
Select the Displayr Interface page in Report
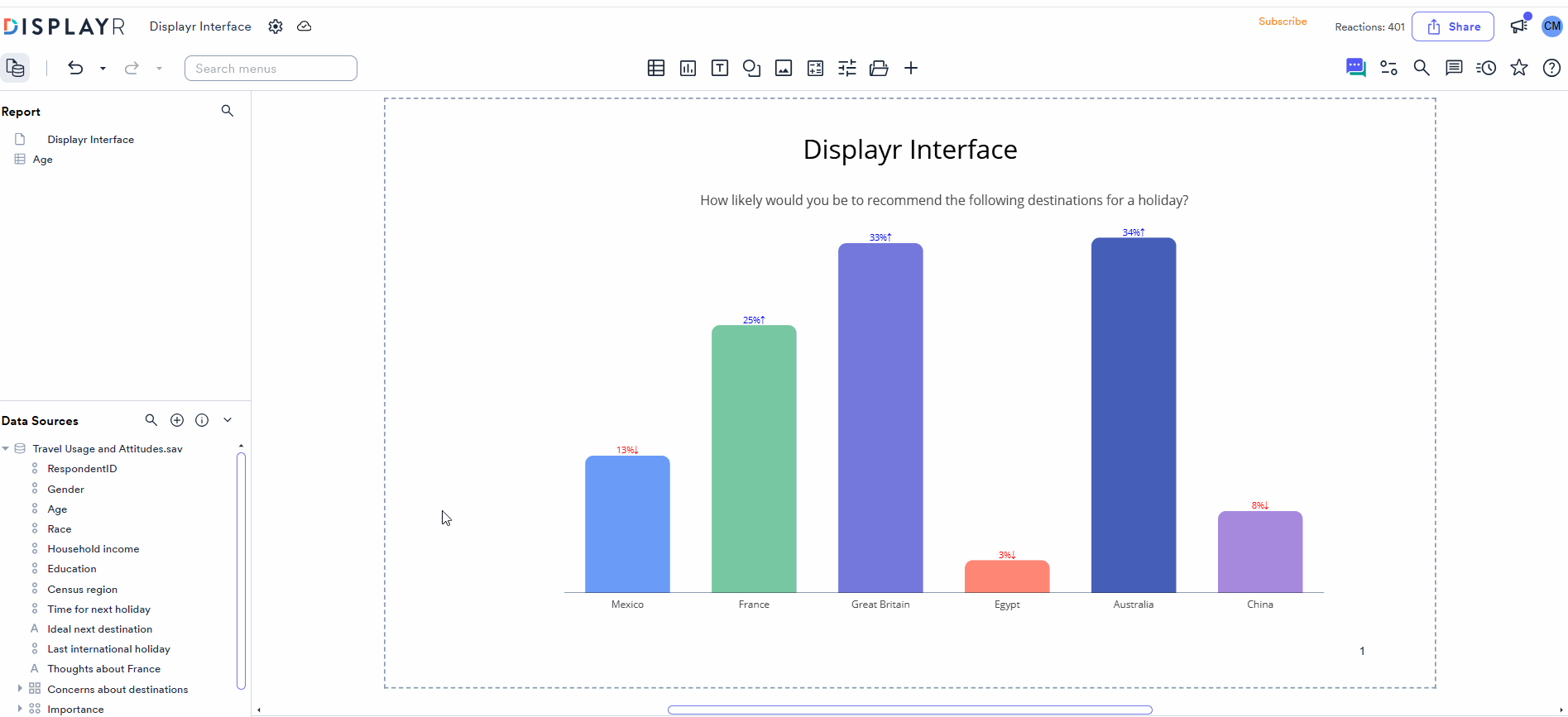point(90,140)
